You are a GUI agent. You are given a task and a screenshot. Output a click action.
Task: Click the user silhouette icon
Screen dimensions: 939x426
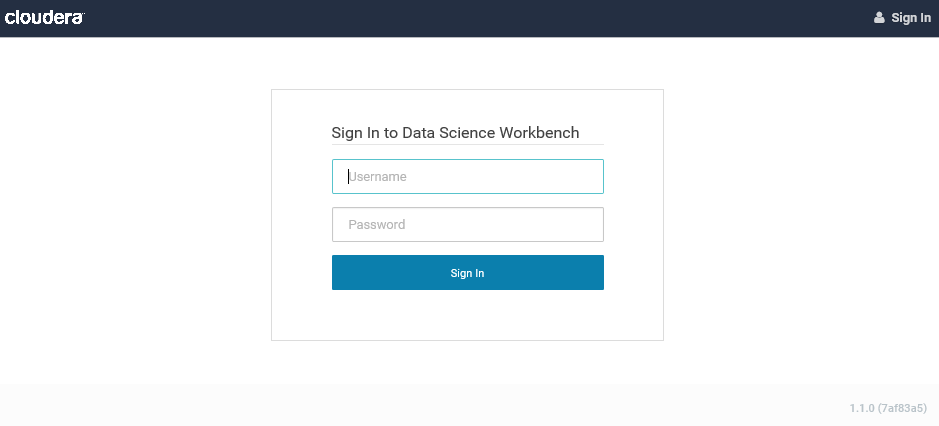[879, 18]
